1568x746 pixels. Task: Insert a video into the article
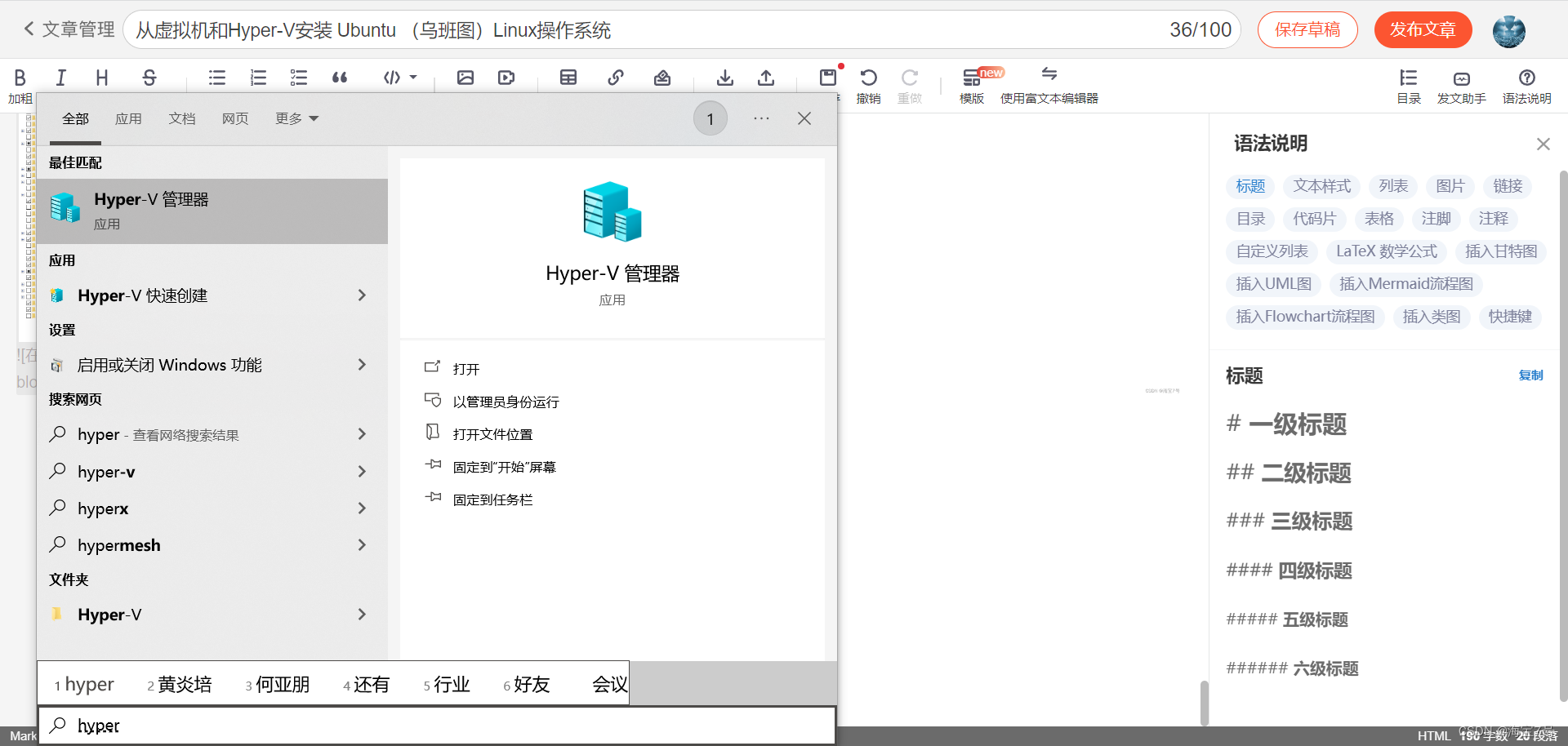(x=506, y=78)
